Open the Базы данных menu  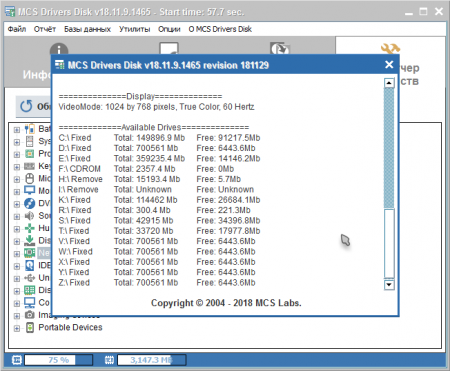coord(87,29)
